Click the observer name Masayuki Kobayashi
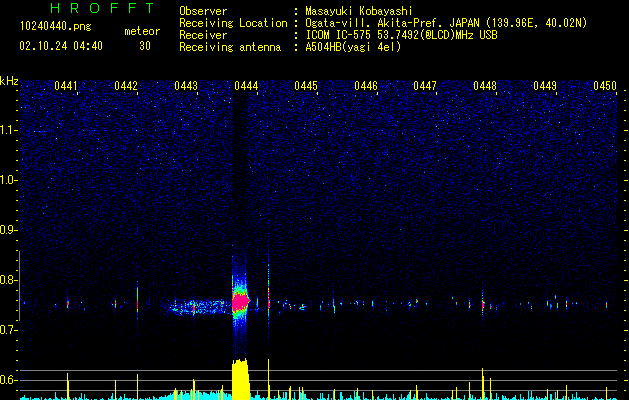The image size is (629, 400). point(359,11)
